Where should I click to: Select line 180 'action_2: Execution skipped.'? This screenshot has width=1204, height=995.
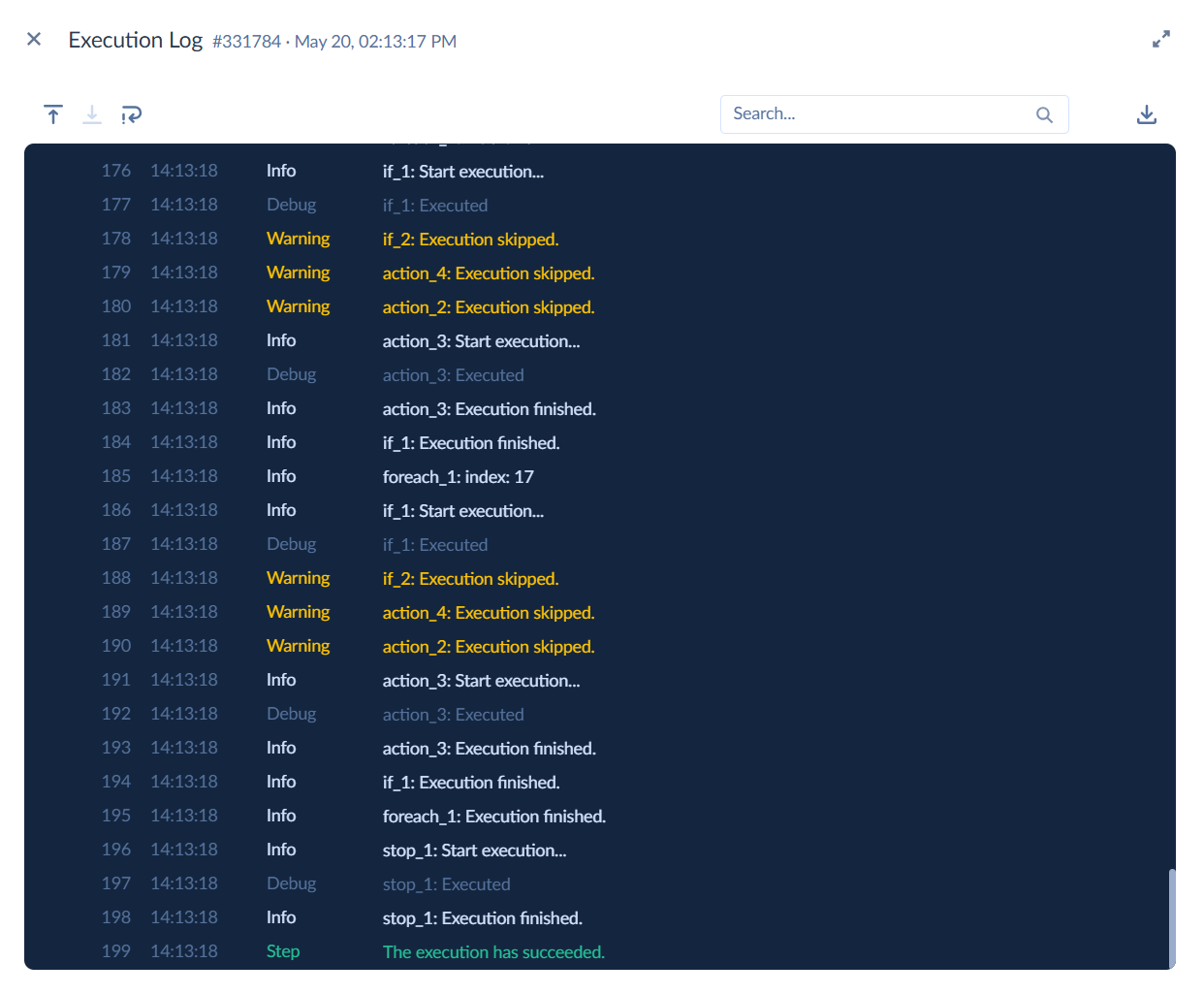pos(489,307)
